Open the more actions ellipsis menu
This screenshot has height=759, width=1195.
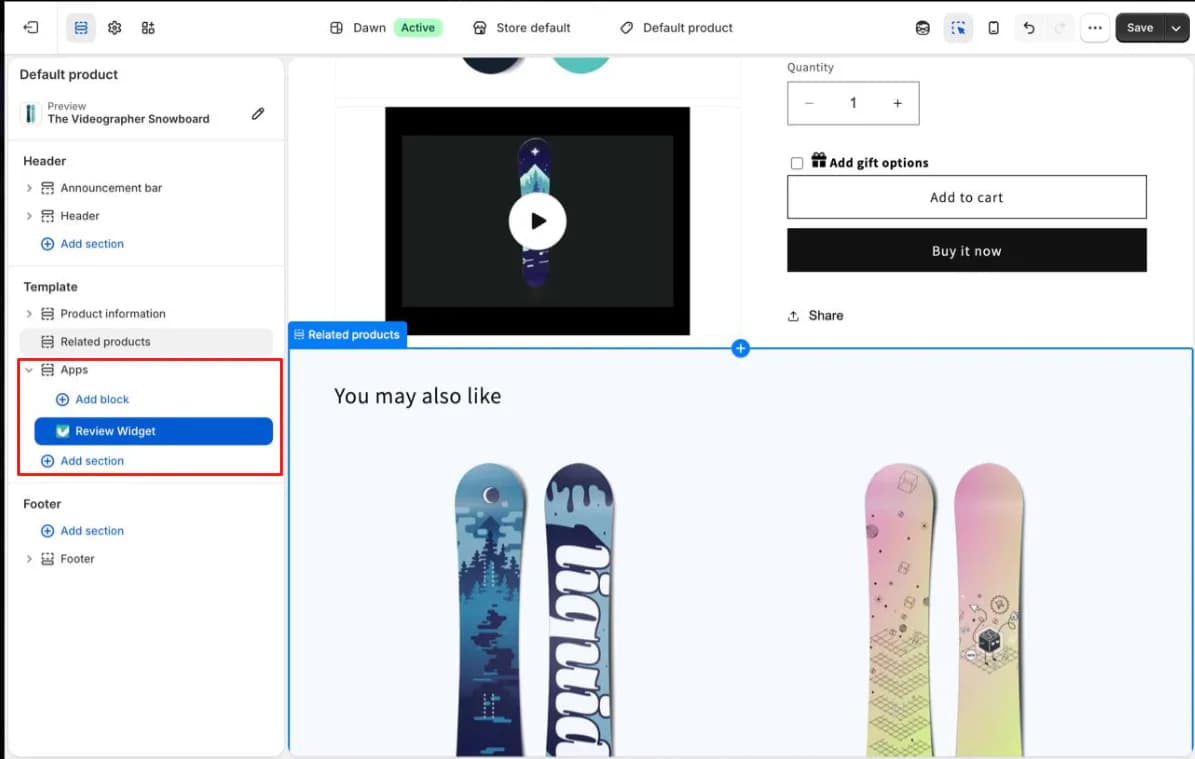click(x=1094, y=28)
